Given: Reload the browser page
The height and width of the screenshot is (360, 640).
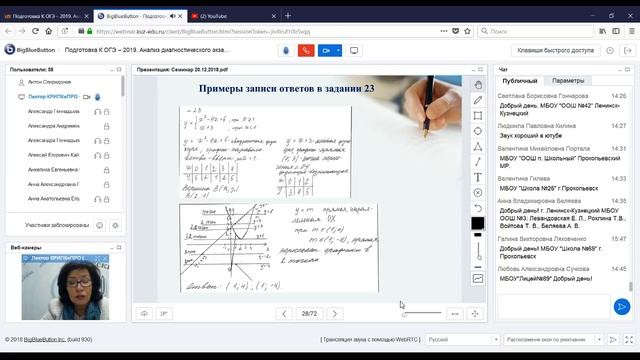Looking at the screenshot, I should point(36,31).
